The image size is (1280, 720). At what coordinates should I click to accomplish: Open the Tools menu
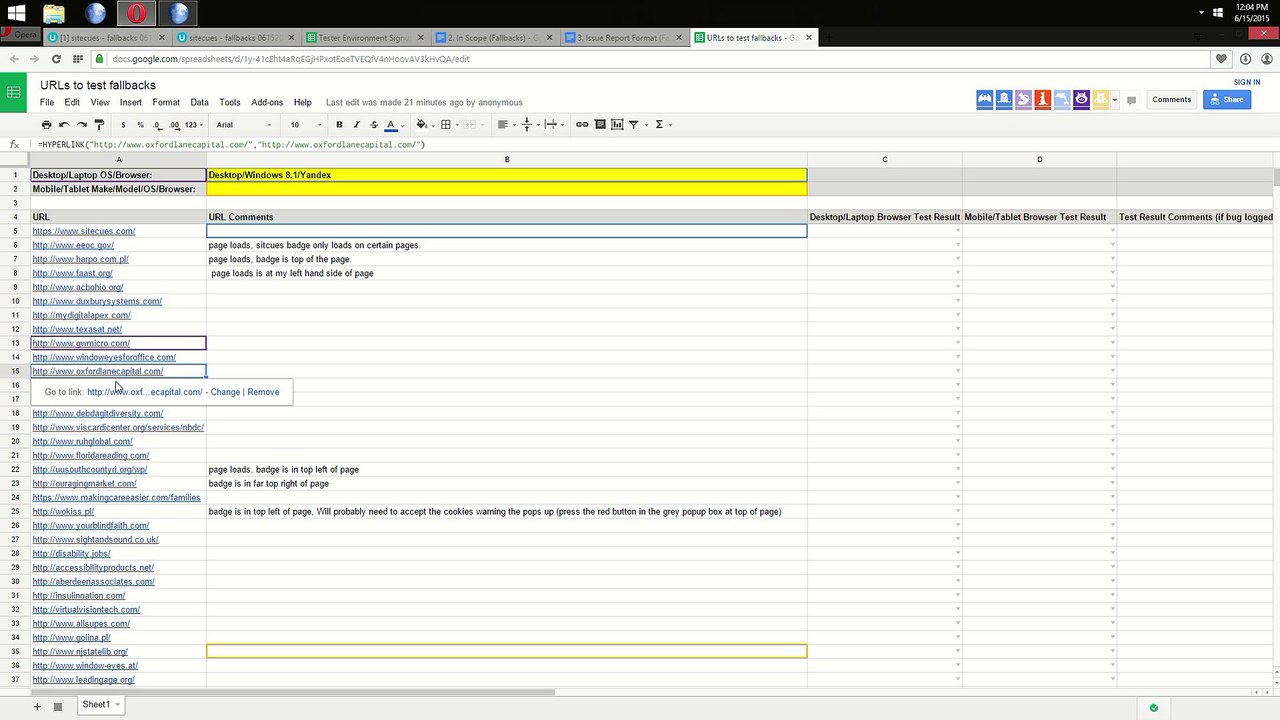coord(230,102)
